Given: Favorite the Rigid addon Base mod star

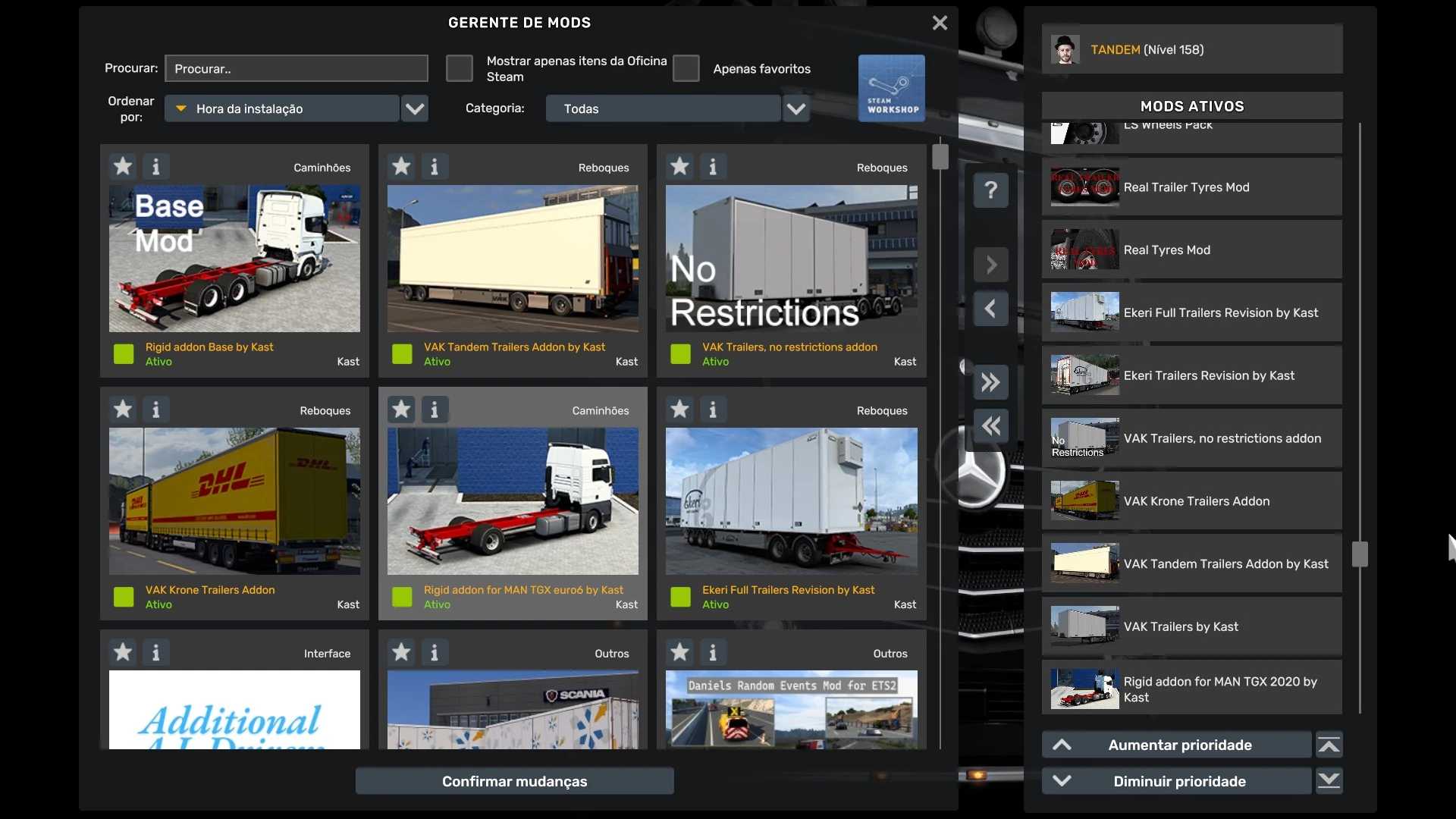Looking at the screenshot, I should pyautogui.click(x=123, y=166).
